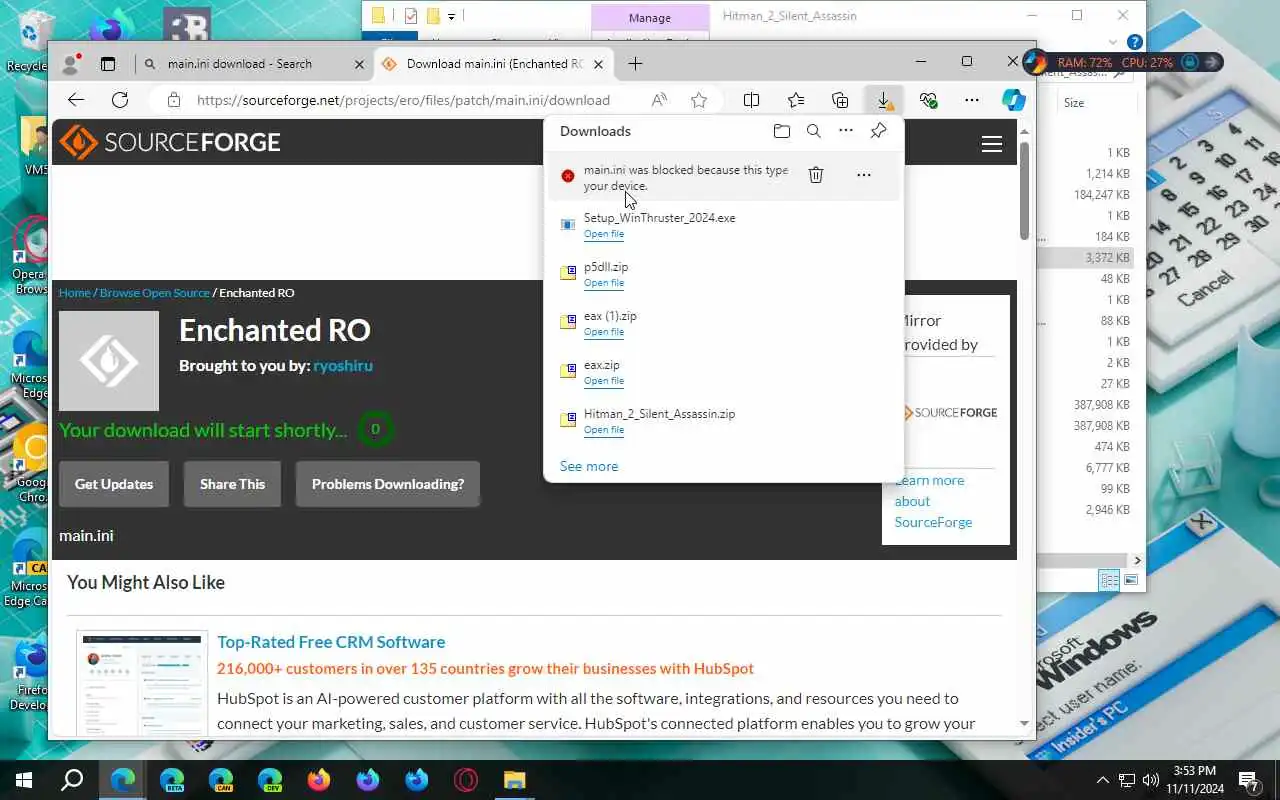Open Browser essentials heart icon
The height and width of the screenshot is (800, 1280).
tap(929, 100)
